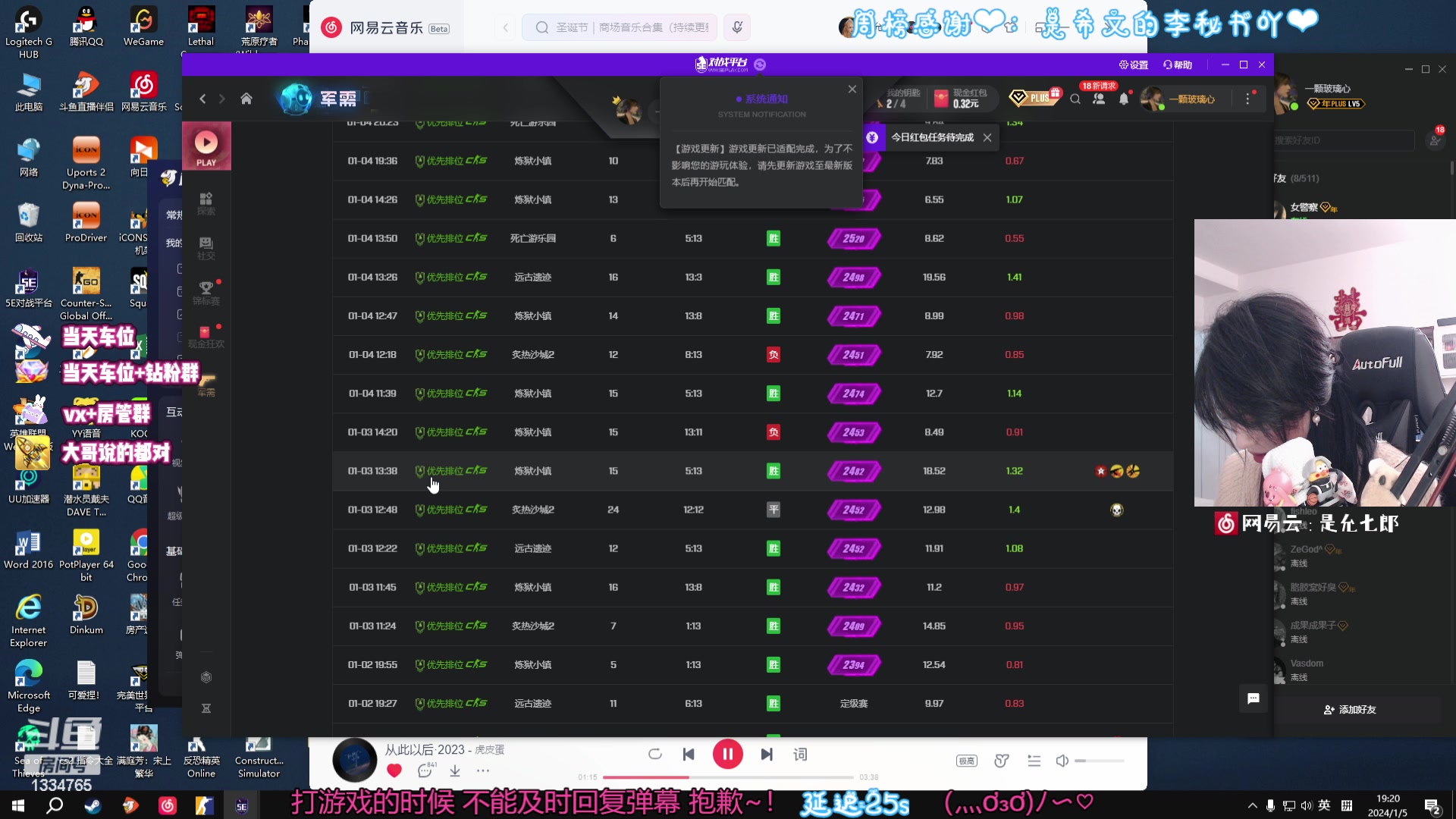Open the Windows notification center
The image size is (1456, 819).
coord(1432,805)
